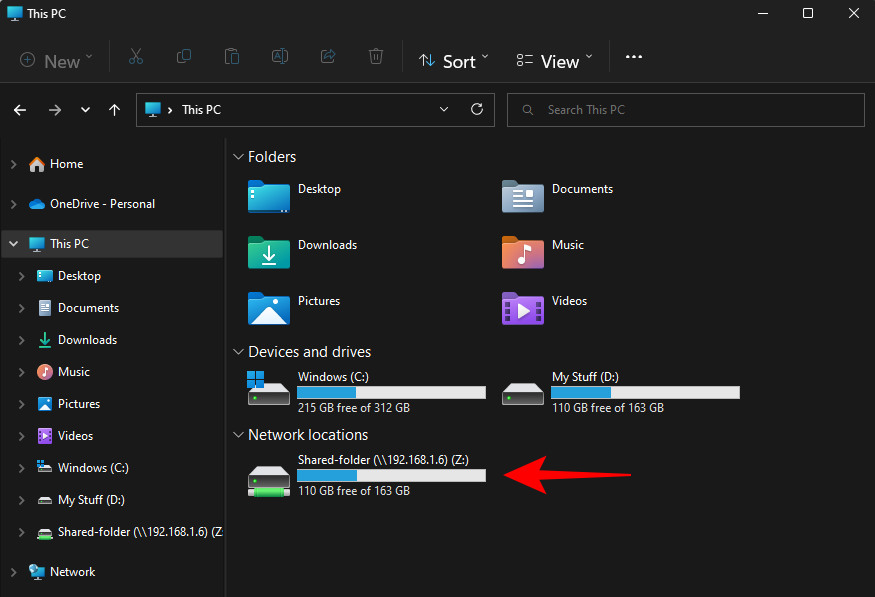Open the address bar dropdown arrow
This screenshot has width=875, height=597.
(444, 110)
